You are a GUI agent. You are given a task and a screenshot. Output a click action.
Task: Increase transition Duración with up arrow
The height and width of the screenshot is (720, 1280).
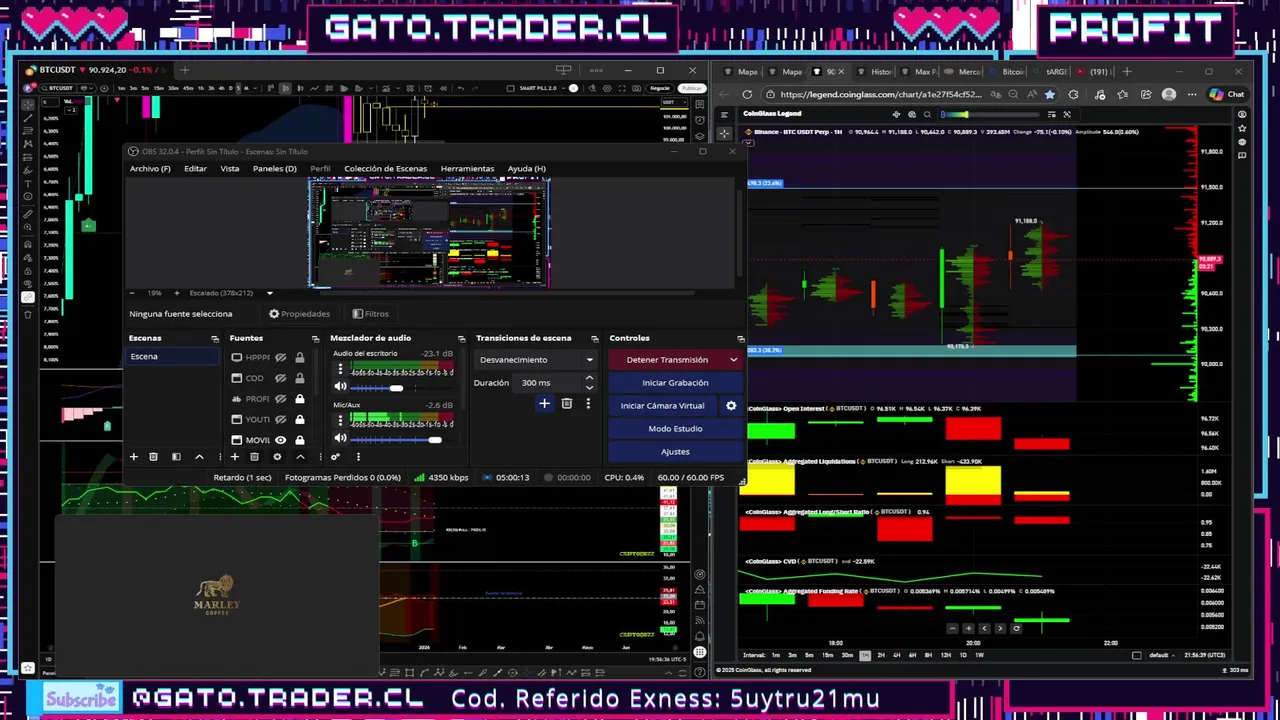pos(589,378)
